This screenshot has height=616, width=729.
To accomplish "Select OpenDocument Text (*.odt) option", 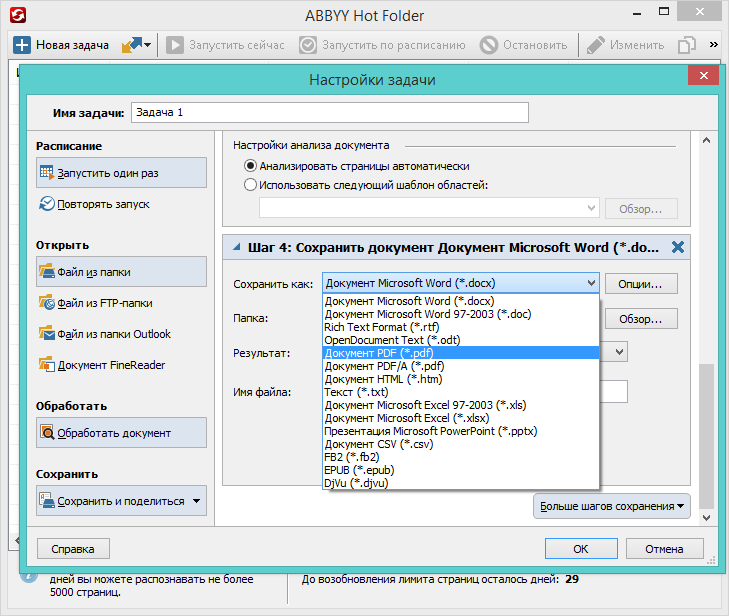I will point(461,340).
